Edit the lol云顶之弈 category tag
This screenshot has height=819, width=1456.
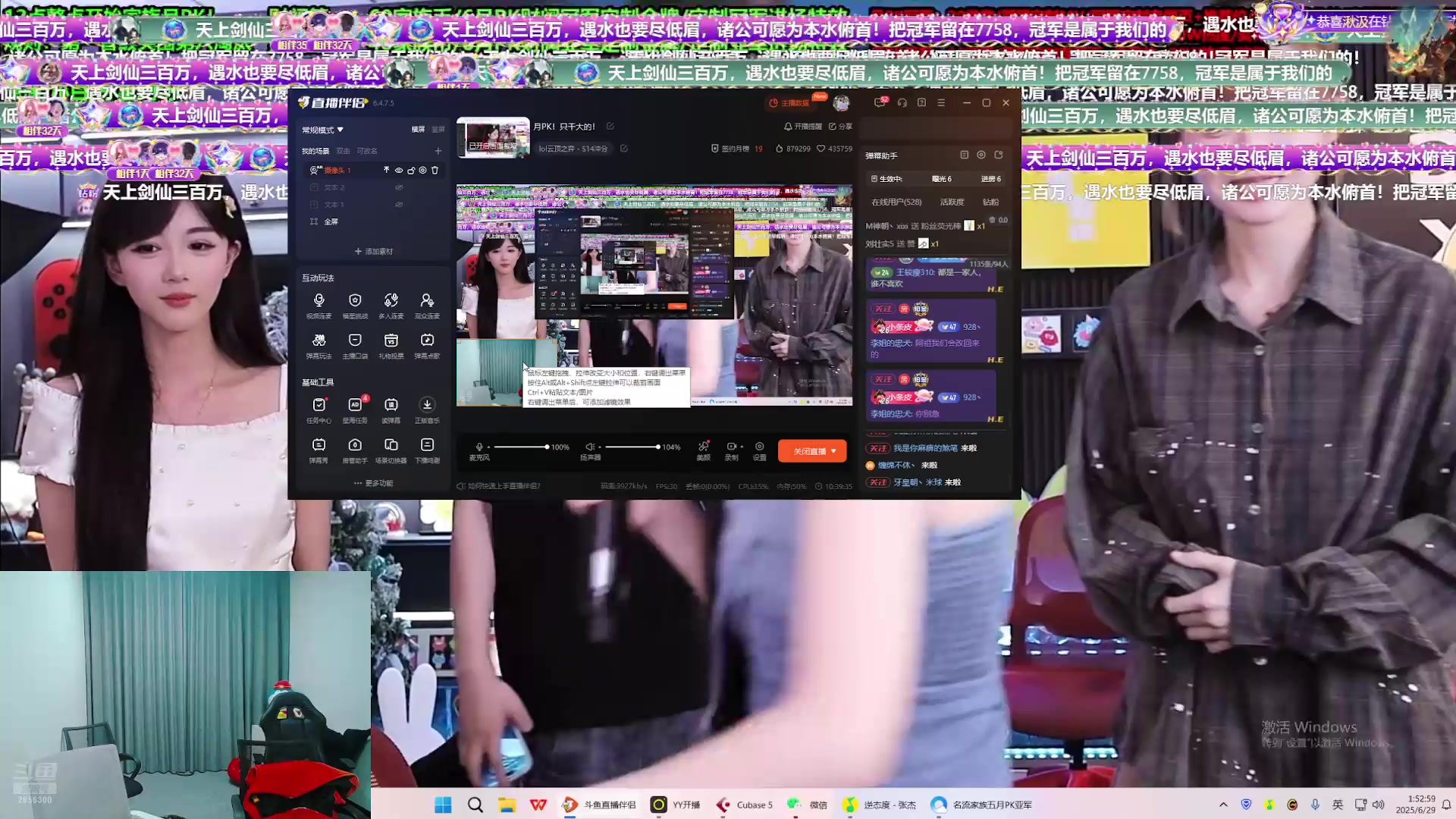[624, 149]
